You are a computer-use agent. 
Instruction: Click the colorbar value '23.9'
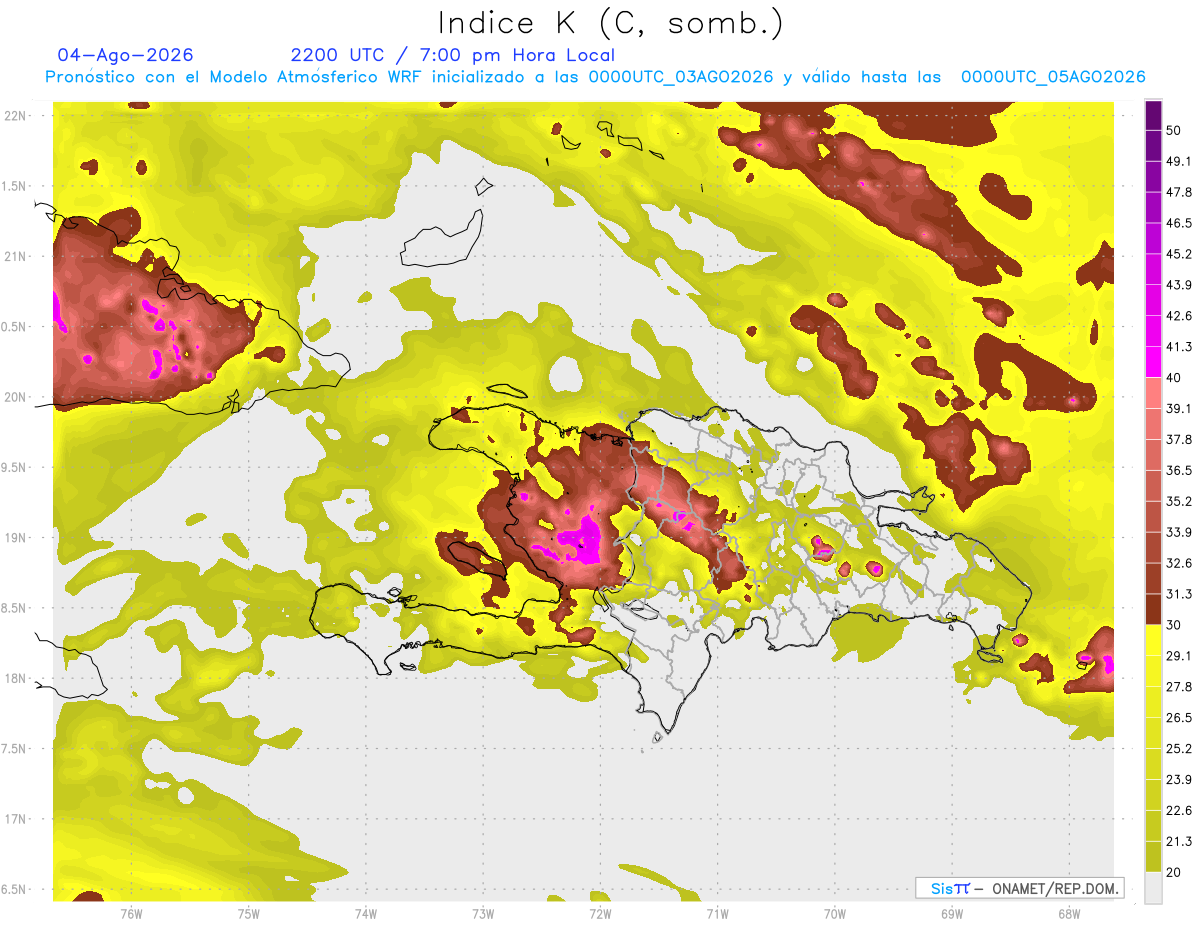pyautogui.click(x=1179, y=779)
